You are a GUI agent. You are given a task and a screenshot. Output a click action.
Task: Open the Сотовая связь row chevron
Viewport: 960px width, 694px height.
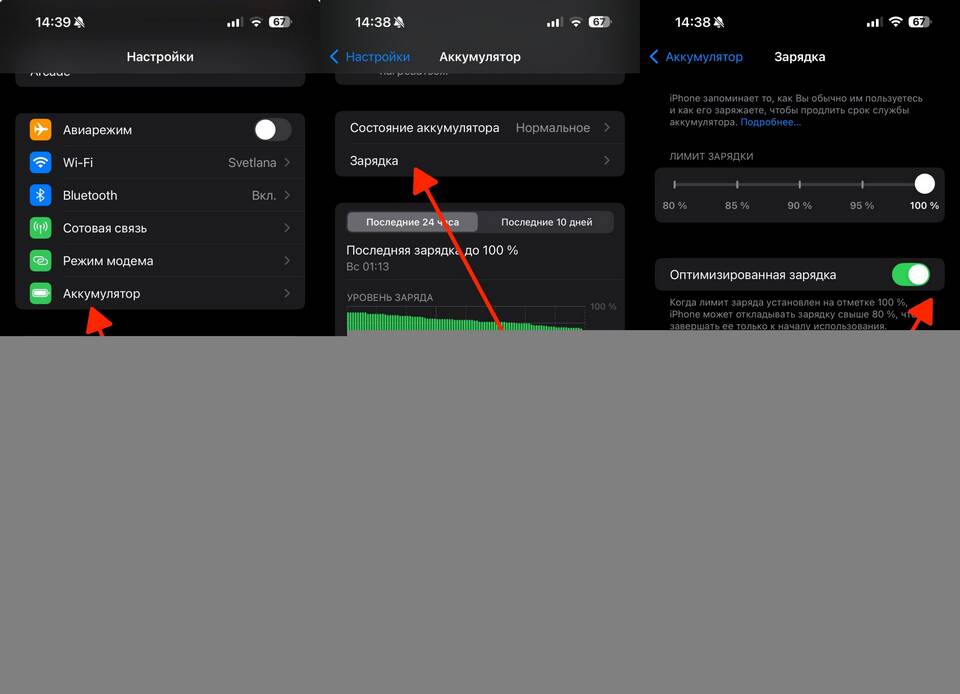287,228
